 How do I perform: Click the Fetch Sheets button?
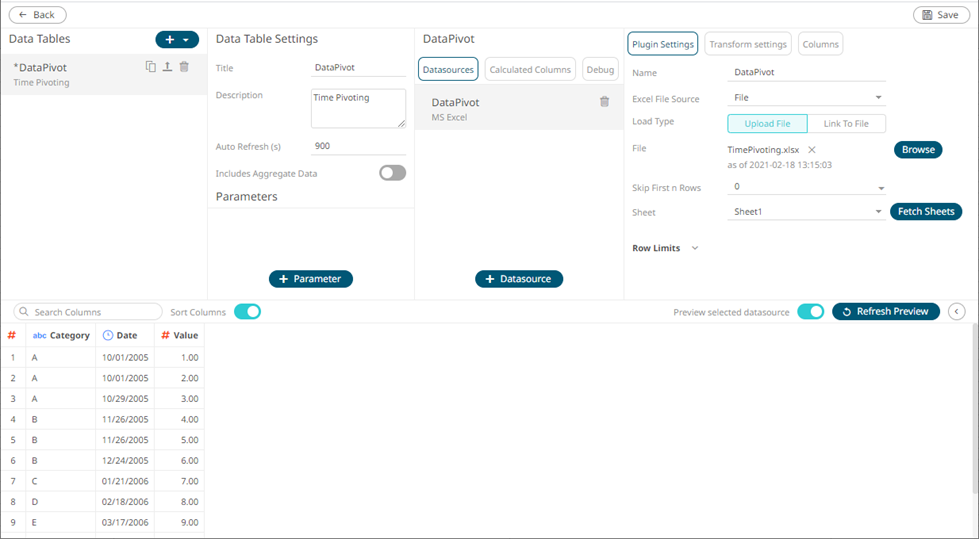pyautogui.click(x=925, y=212)
